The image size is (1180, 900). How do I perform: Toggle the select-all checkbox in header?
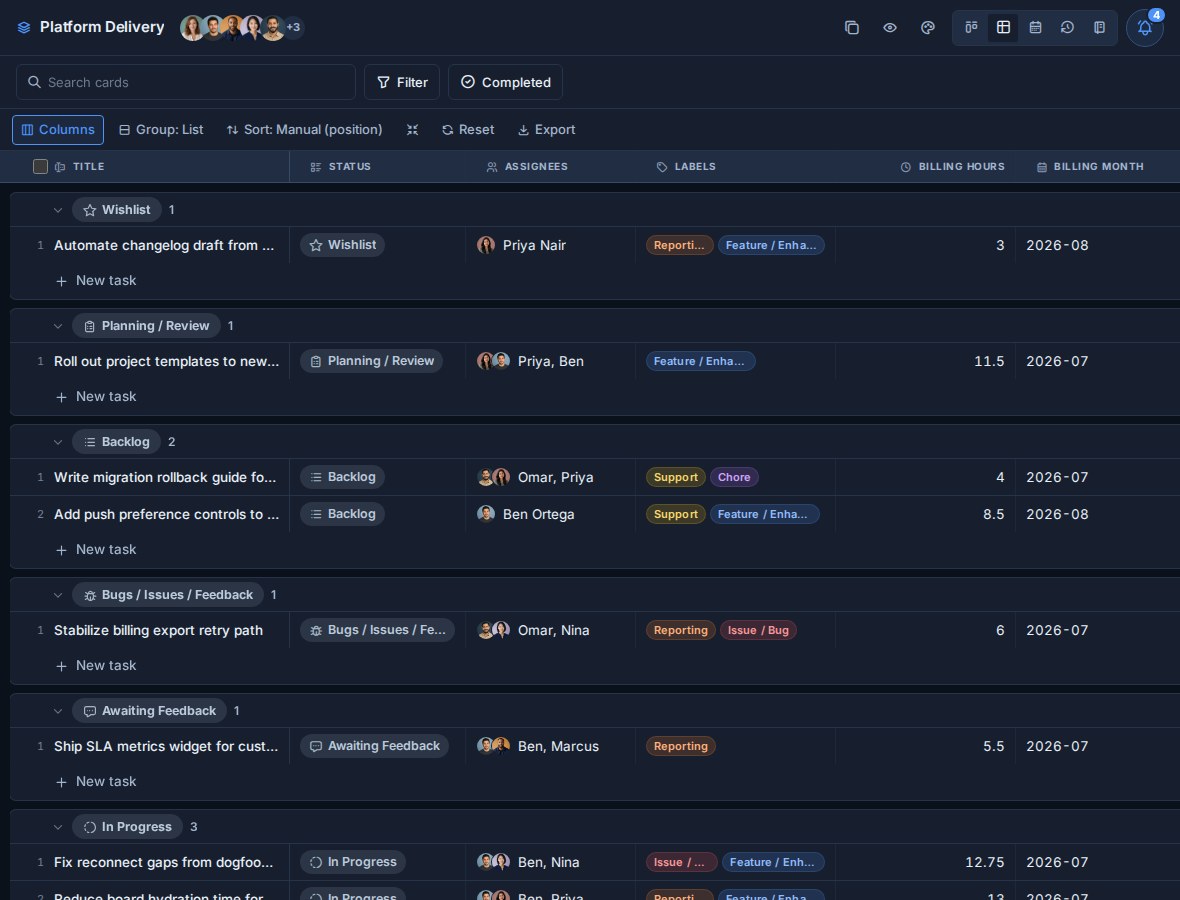(41, 166)
